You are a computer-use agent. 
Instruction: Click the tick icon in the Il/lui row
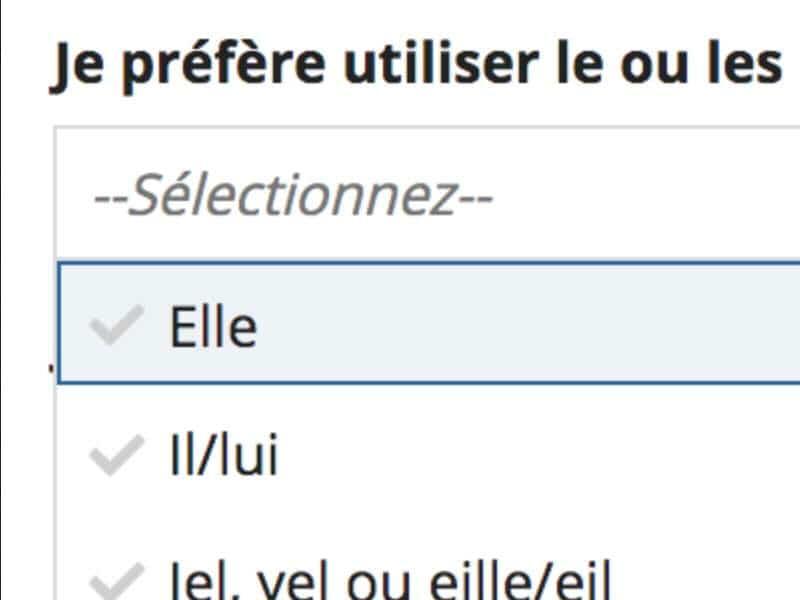[x=117, y=457]
